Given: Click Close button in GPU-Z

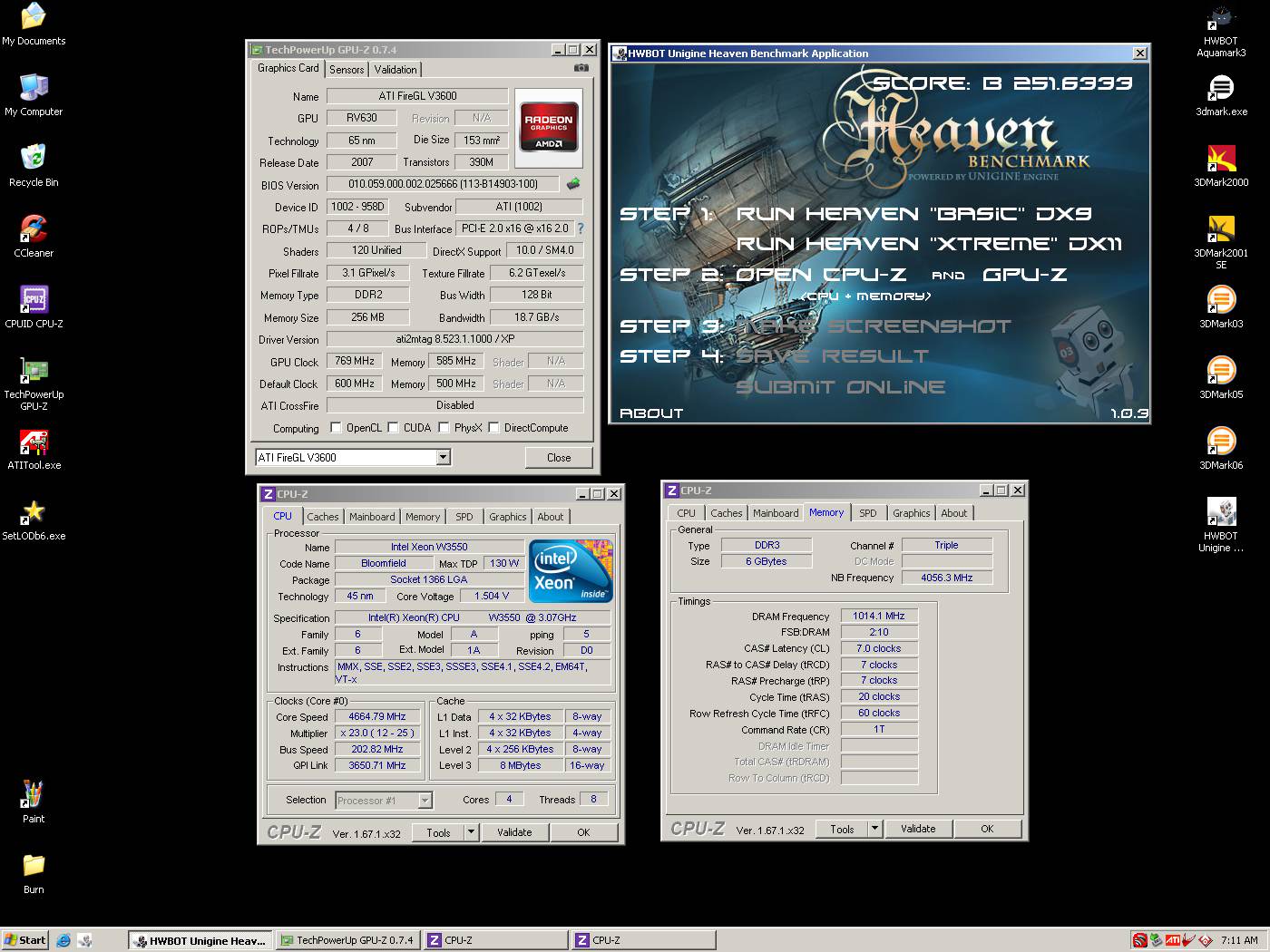Looking at the screenshot, I should click(x=559, y=458).
